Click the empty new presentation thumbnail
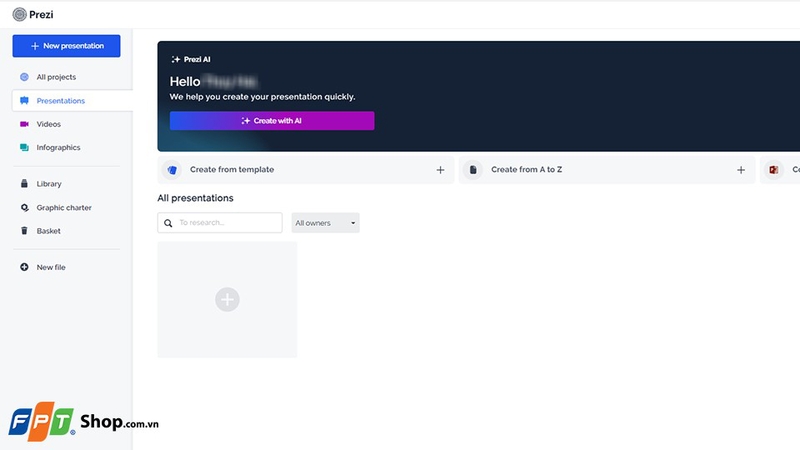The width and height of the screenshot is (800, 450). 227,299
